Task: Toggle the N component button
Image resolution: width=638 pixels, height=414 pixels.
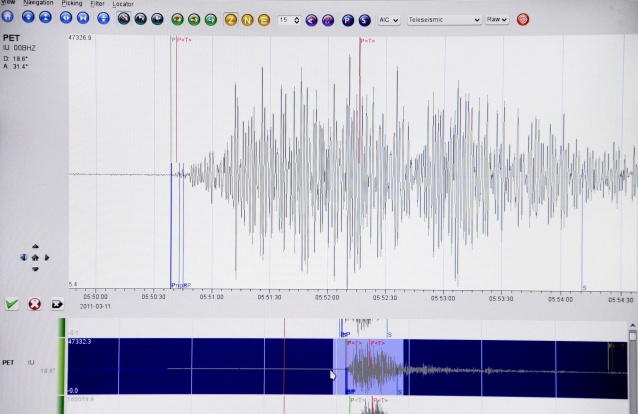Action: 247,19
